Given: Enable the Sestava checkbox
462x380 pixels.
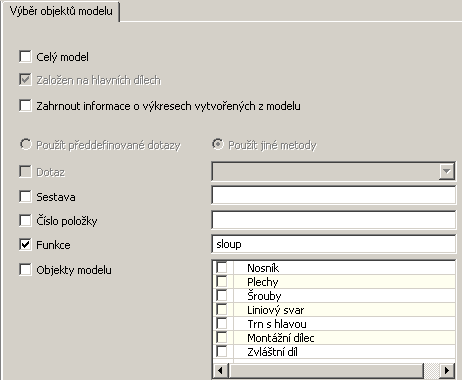Looking at the screenshot, I should coord(25,197).
